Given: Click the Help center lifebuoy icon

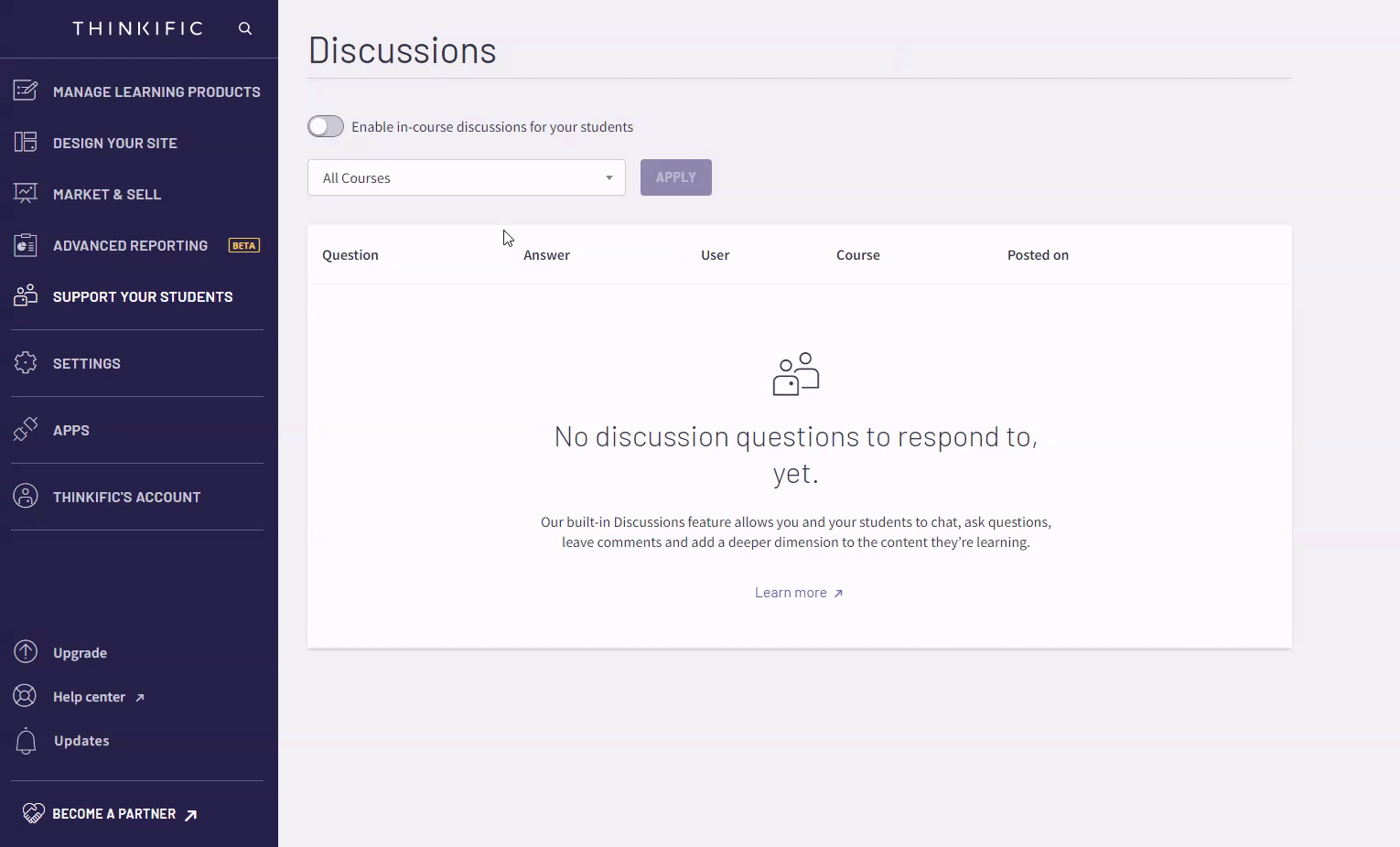Looking at the screenshot, I should pyautogui.click(x=26, y=695).
